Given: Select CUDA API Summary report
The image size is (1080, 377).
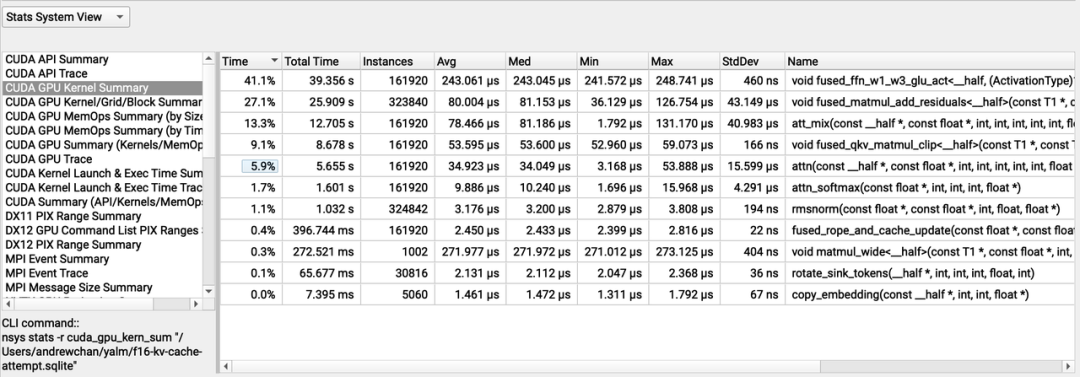Looking at the screenshot, I should tap(56, 59).
